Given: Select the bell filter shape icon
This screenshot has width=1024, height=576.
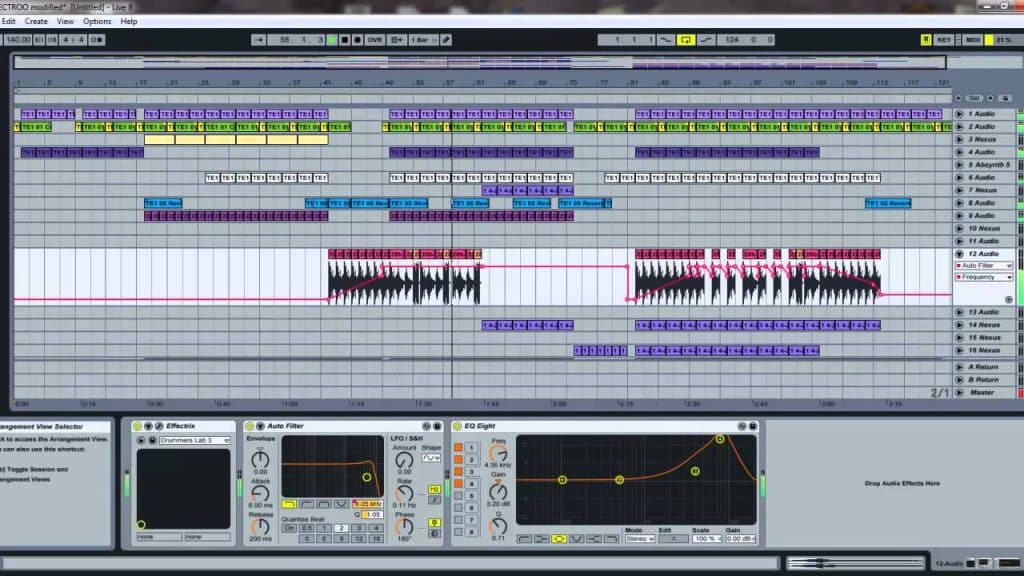Looking at the screenshot, I should pos(558,539).
